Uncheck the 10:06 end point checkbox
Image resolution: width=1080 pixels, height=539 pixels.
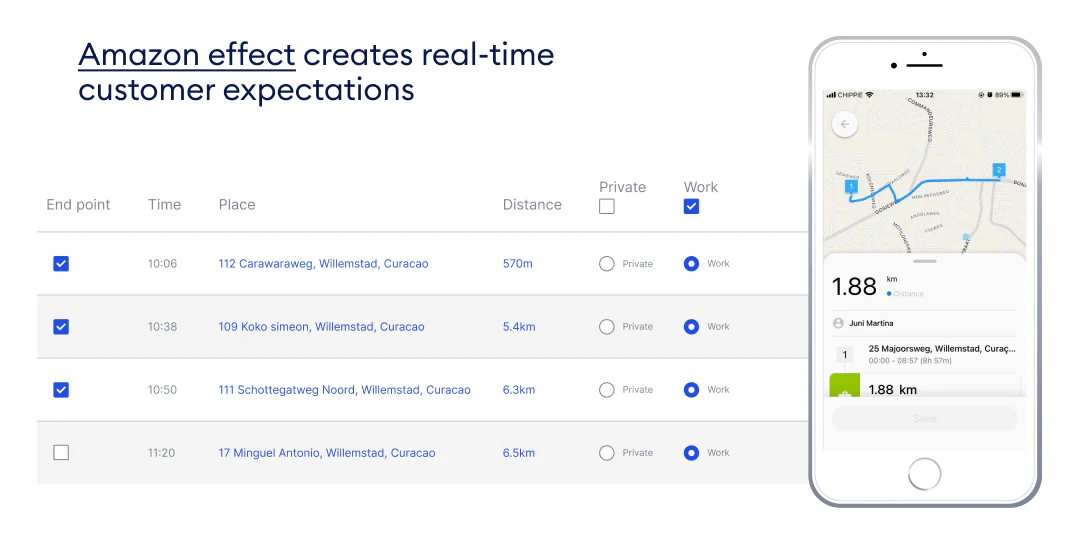click(x=61, y=264)
